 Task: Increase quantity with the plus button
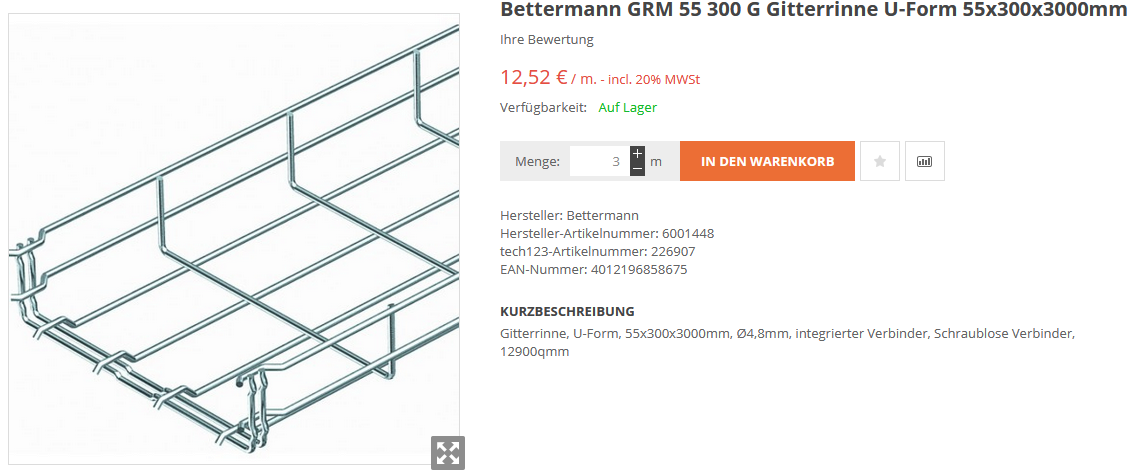pyautogui.click(x=637, y=154)
